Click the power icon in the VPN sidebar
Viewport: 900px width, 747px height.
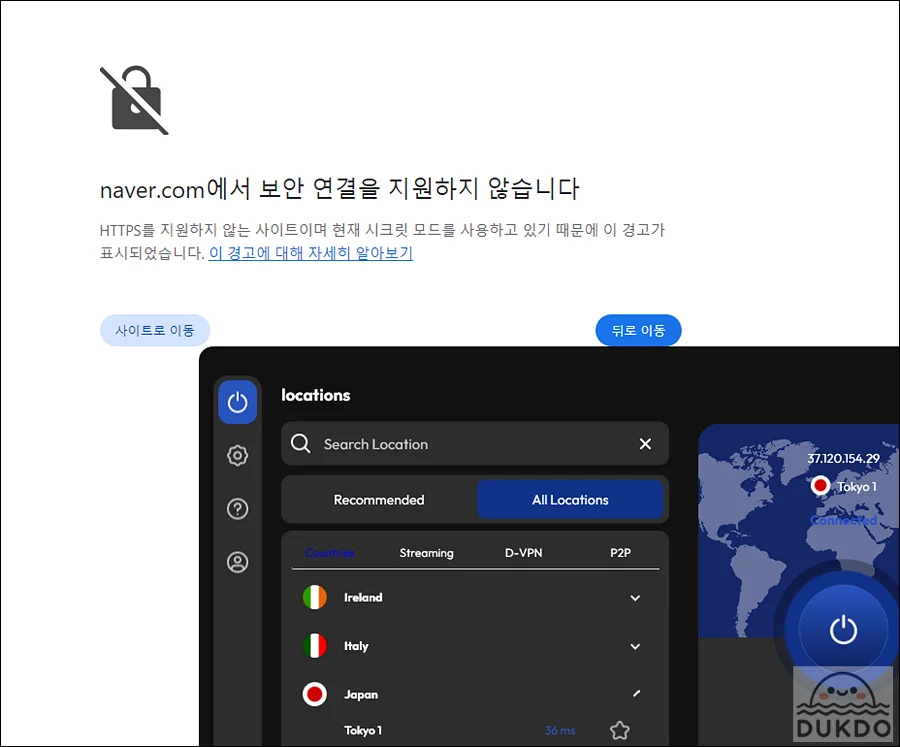point(237,403)
